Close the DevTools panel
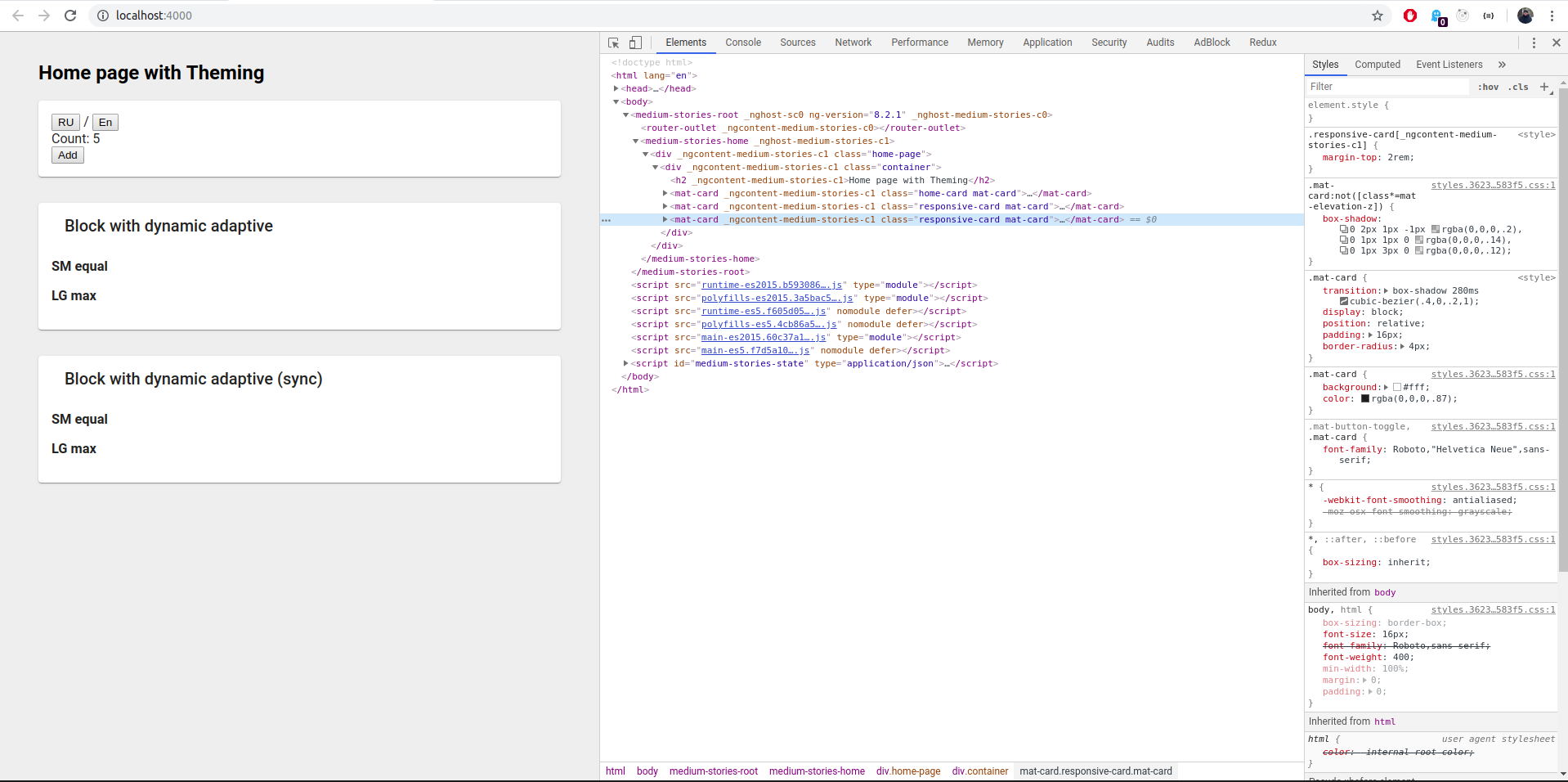Viewport: 1568px width, 782px height. point(1557,43)
